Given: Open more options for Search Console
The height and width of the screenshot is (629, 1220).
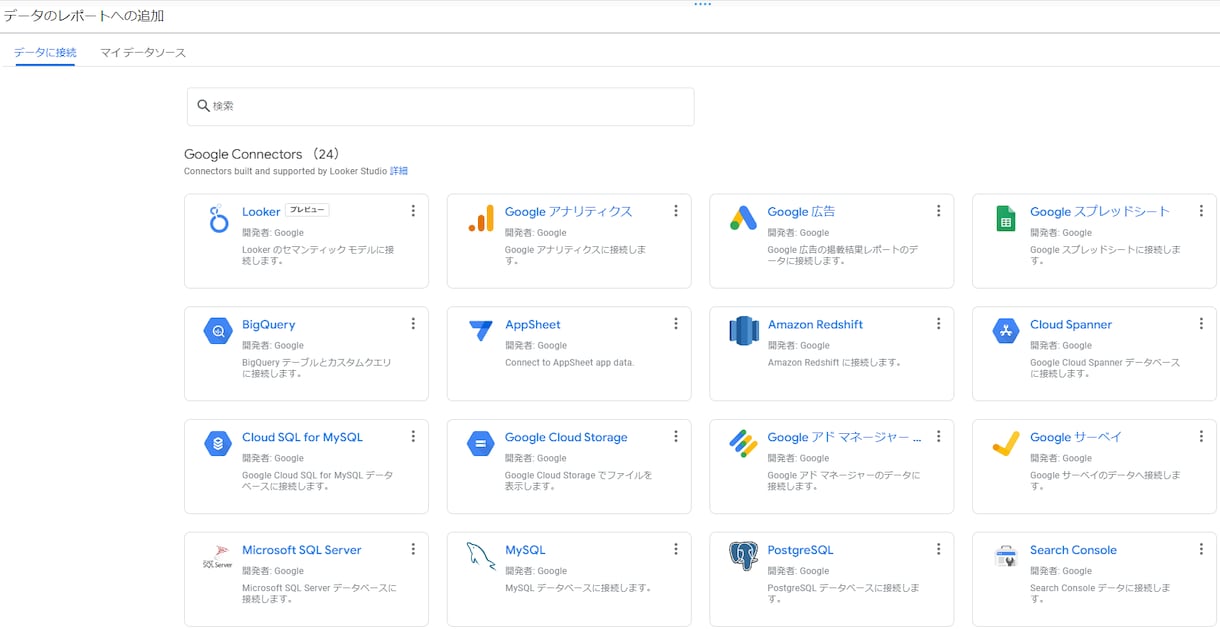Looking at the screenshot, I should 1201,549.
